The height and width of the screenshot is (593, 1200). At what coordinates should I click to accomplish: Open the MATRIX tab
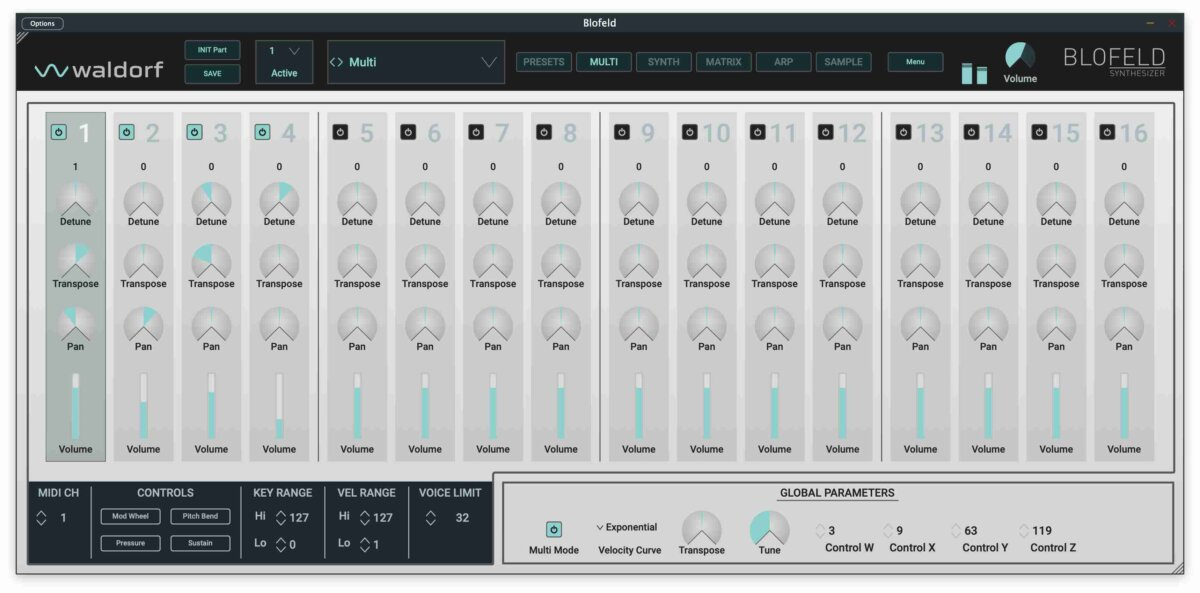point(723,62)
